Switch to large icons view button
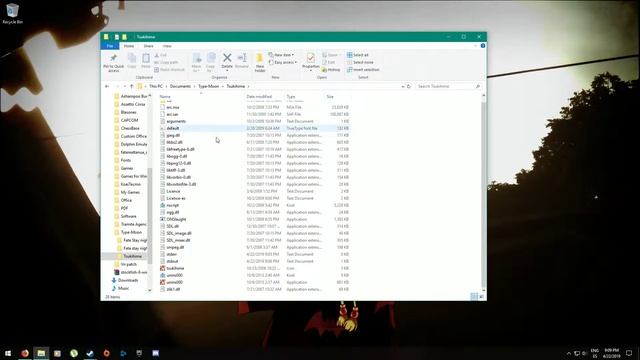 pos(482,297)
